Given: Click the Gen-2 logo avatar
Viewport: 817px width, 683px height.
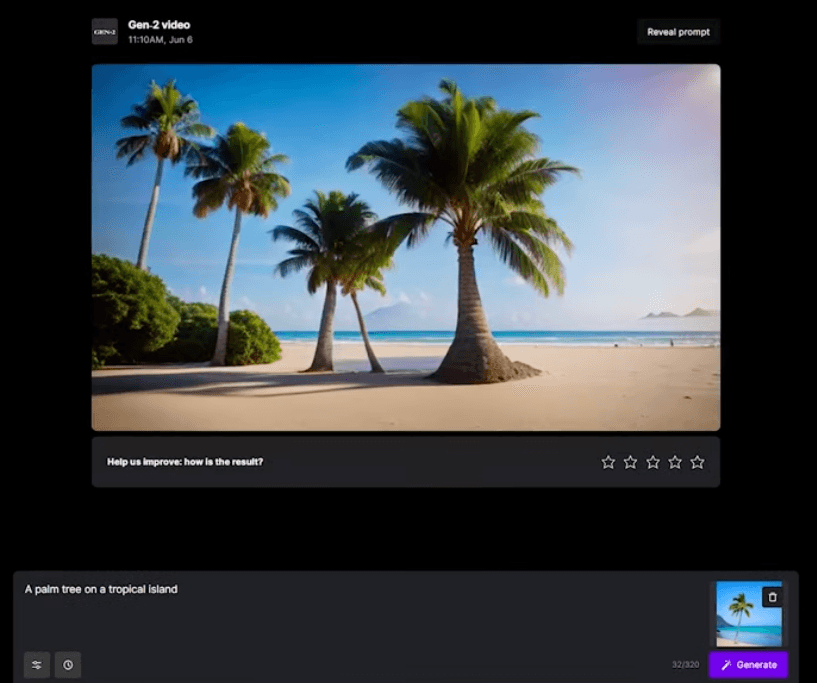Looking at the screenshot, I should coord(104,32).
